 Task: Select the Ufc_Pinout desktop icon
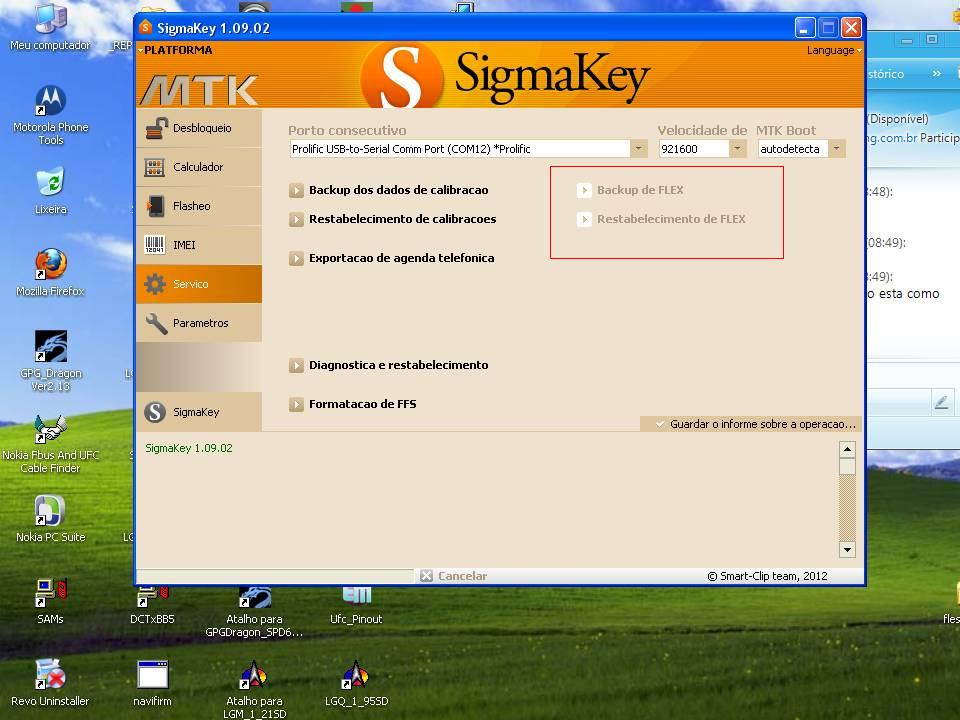(356, 605)
